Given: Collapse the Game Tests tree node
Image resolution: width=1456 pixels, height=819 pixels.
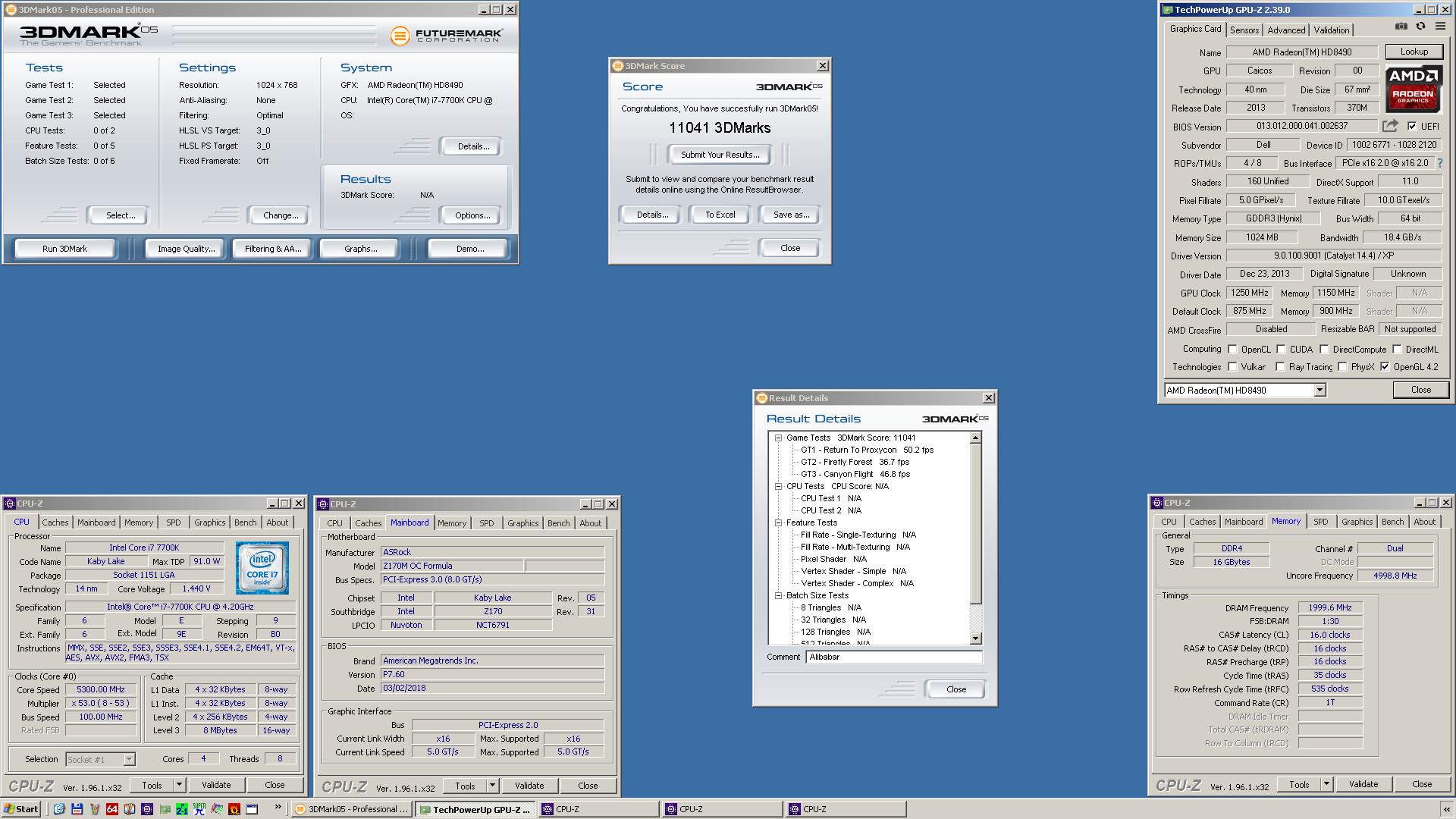Looking at the screenshot, I should pos(778,438).
